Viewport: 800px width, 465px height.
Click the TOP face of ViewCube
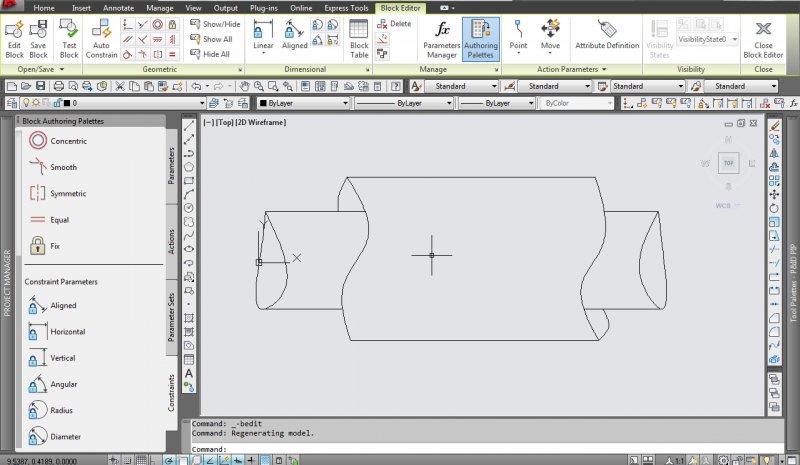tap(729, 163)
